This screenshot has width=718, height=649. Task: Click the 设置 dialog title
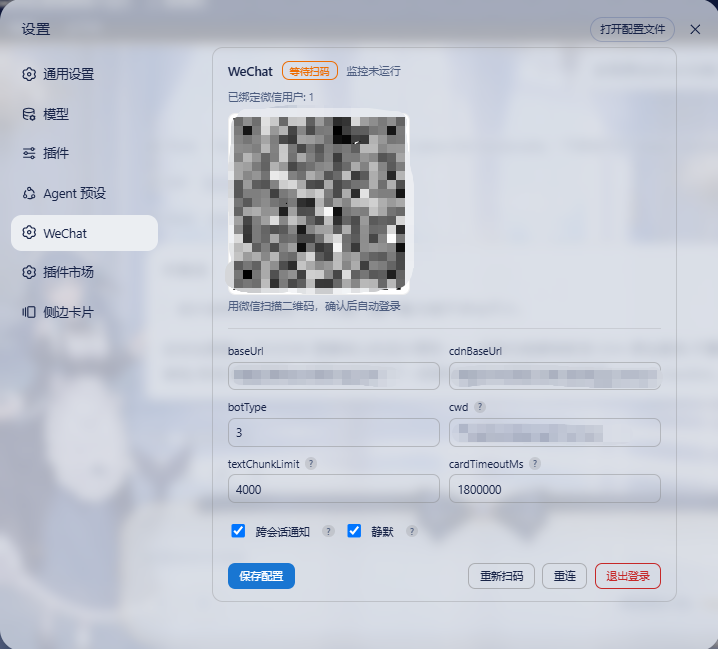36,29
